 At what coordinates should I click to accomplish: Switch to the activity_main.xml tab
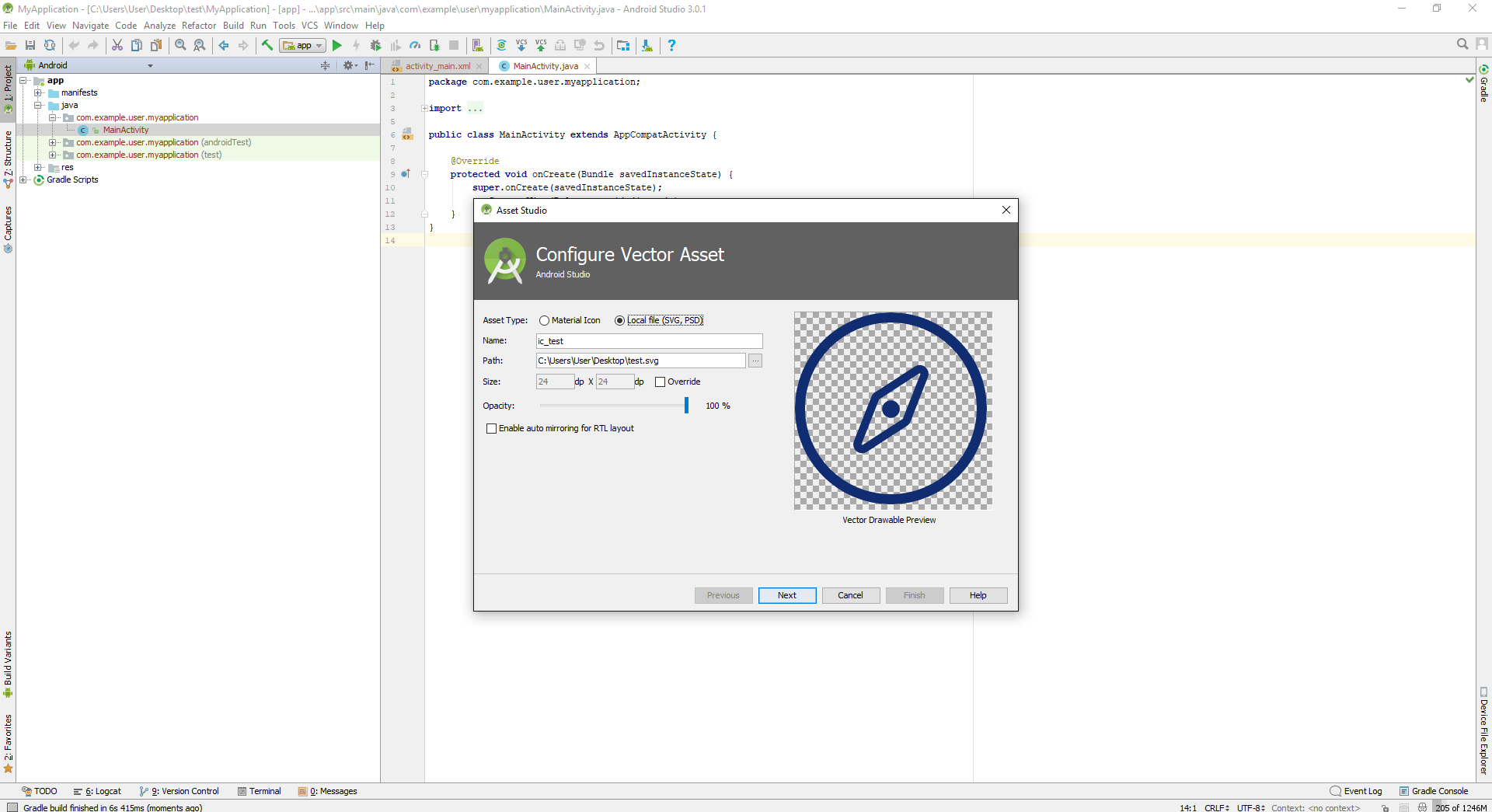pyautogui.click(x=437, y=66)
